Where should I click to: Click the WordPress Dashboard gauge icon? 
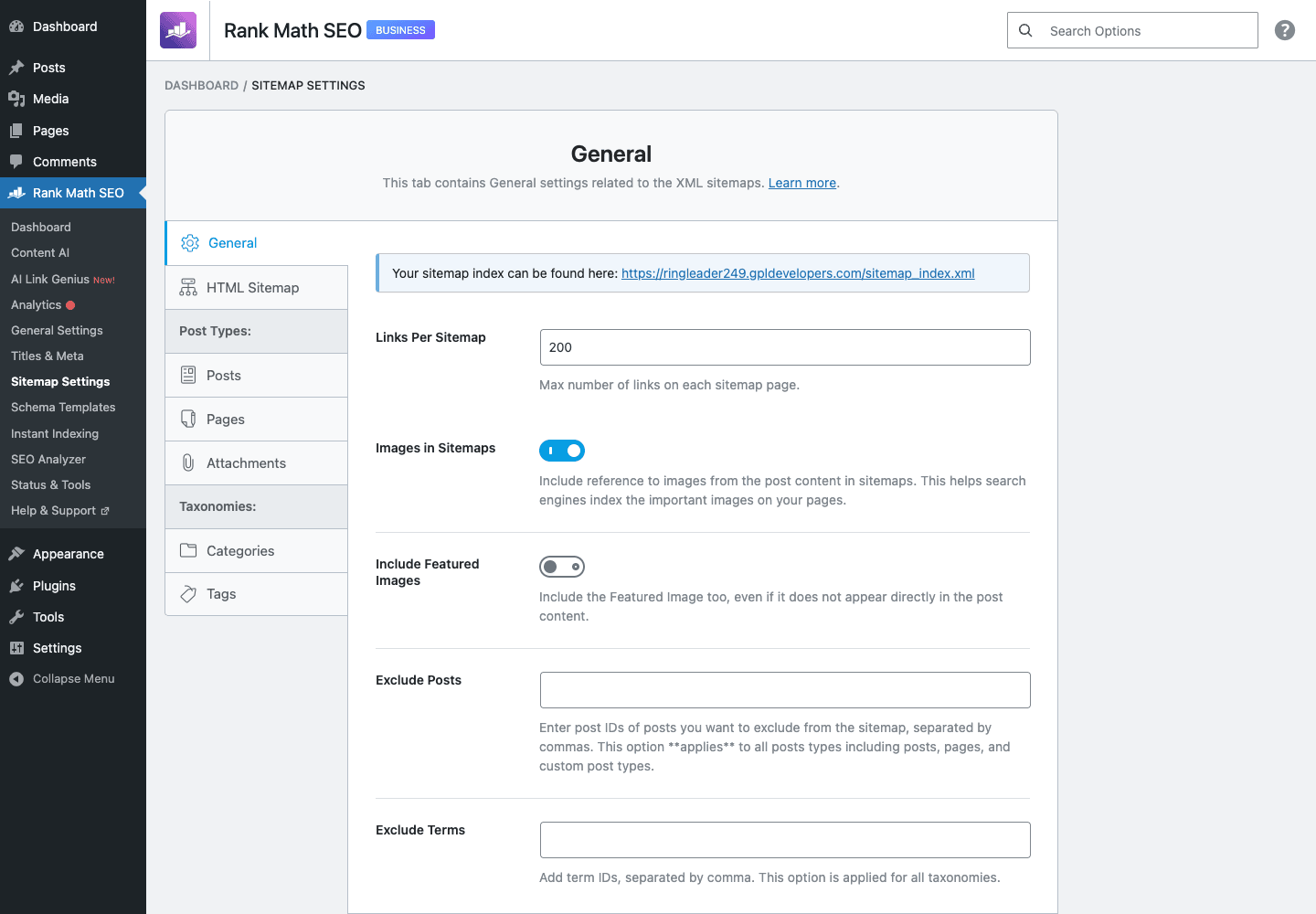[16, 27]
